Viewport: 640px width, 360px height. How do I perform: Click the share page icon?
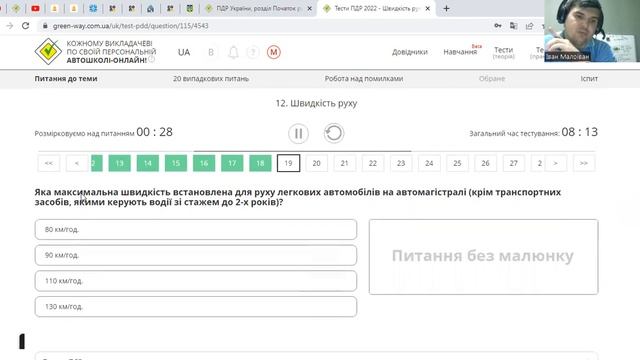click(529, 26)
